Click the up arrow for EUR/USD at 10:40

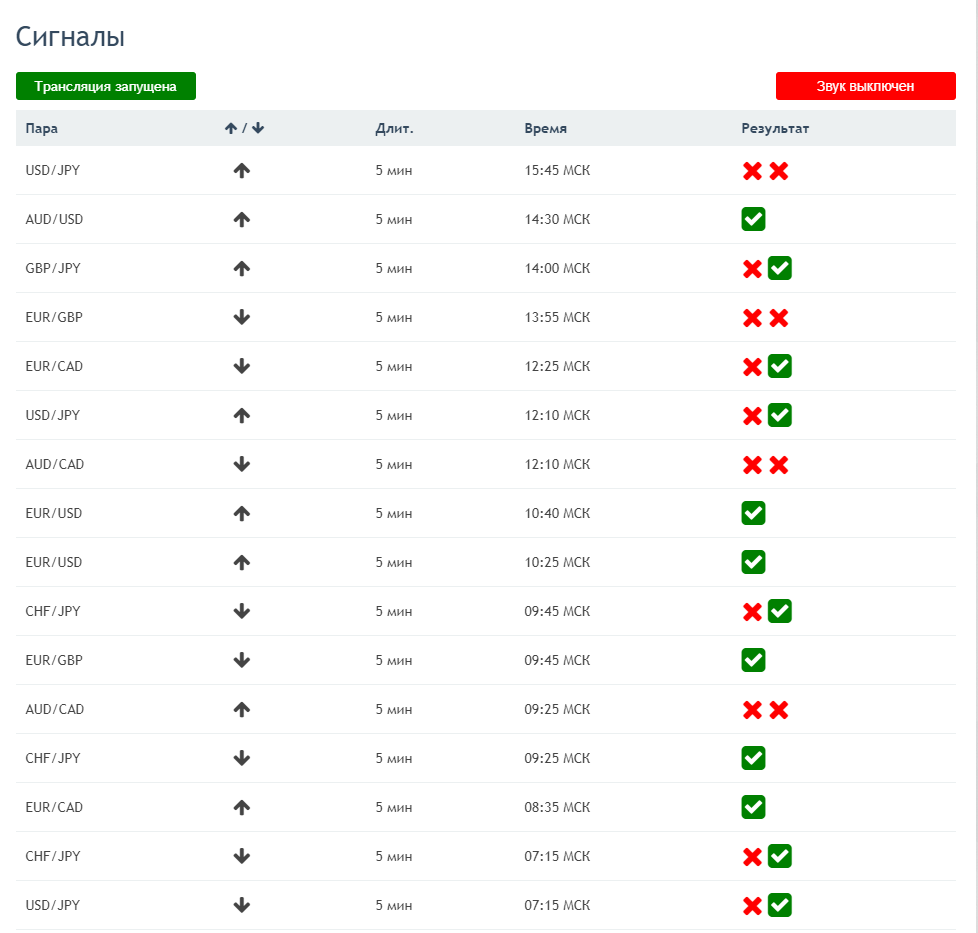[x=242, y=513]
